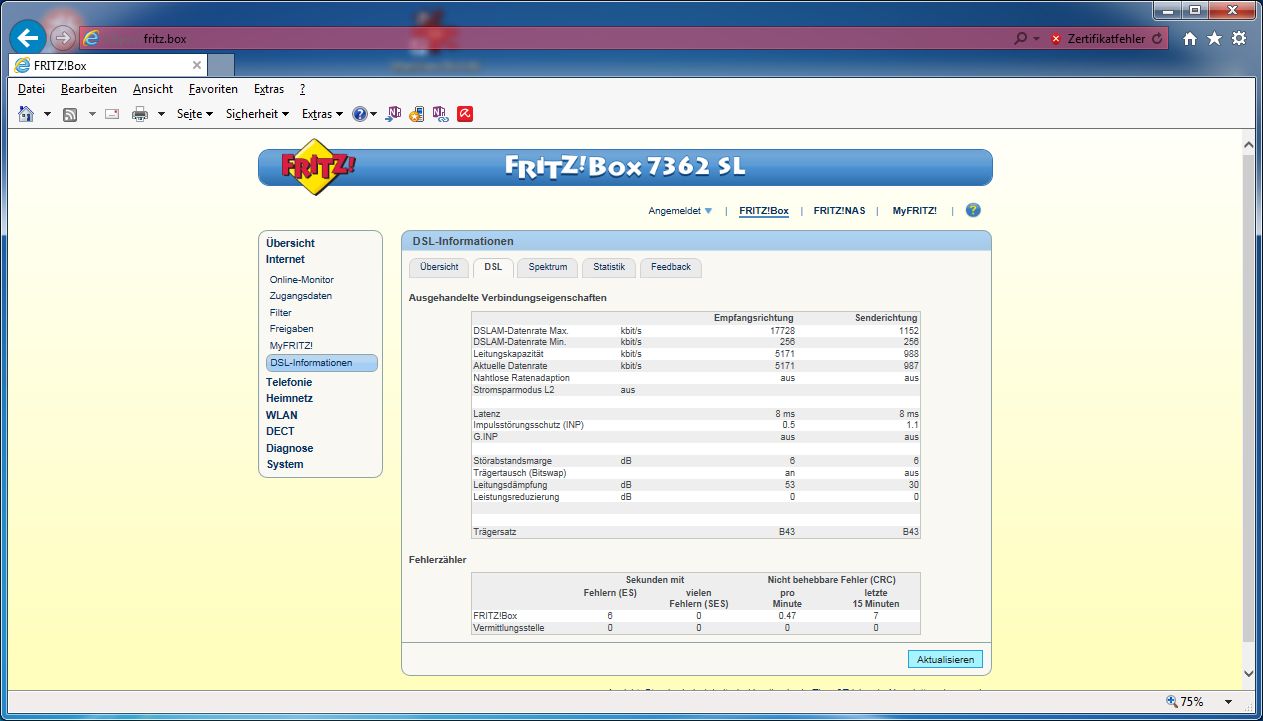Click the OneNote linked notes icon
The height and width of the screenshot is (721, 1263).
click(x=440, y=114)
